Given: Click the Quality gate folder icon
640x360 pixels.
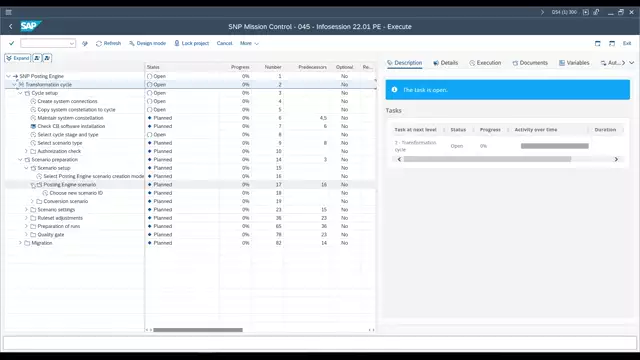Looking at the screenshot, I should 33,235.
